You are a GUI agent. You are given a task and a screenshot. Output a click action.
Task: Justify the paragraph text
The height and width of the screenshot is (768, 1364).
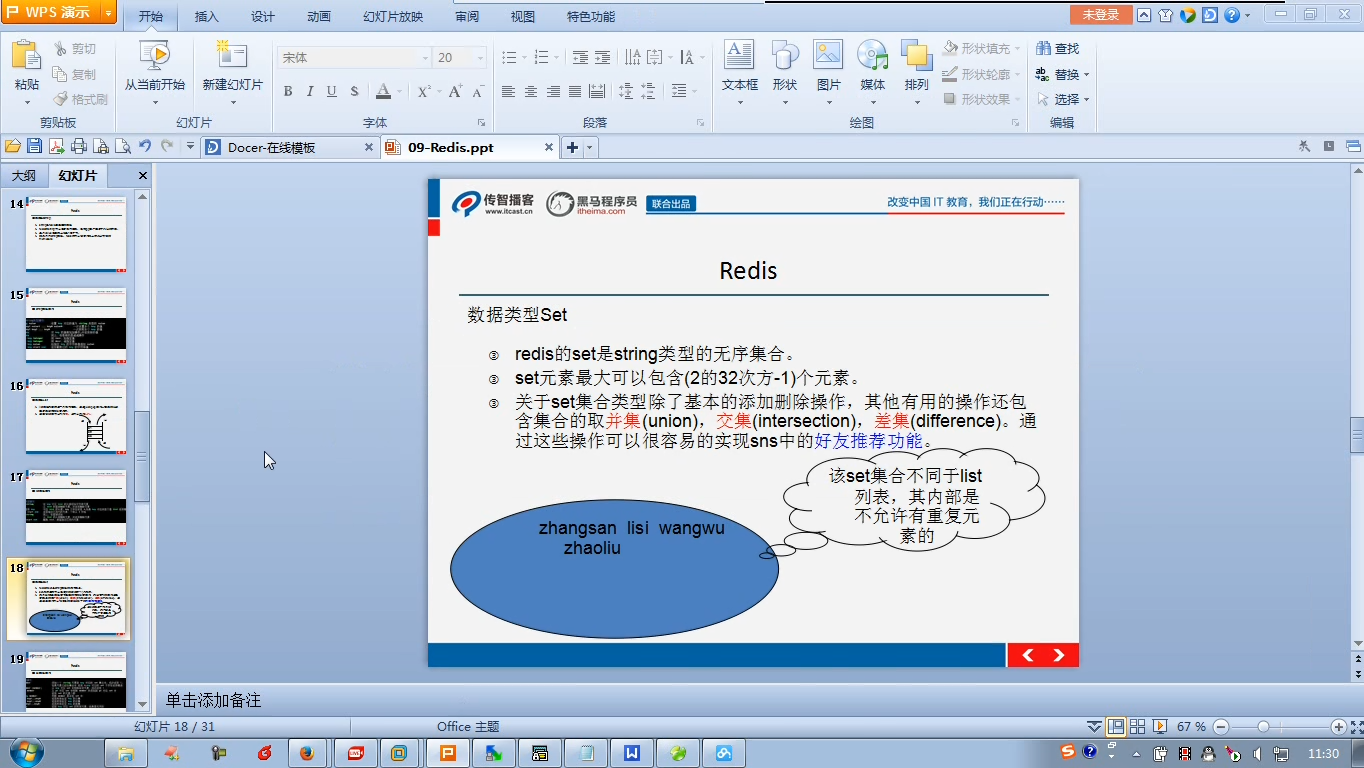pos(575,91)
